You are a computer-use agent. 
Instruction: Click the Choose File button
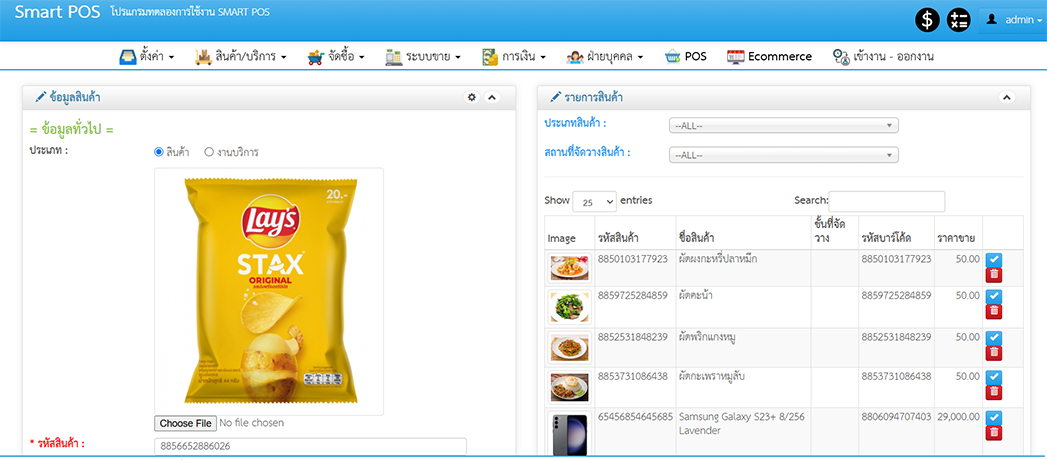tap(185, 423)
